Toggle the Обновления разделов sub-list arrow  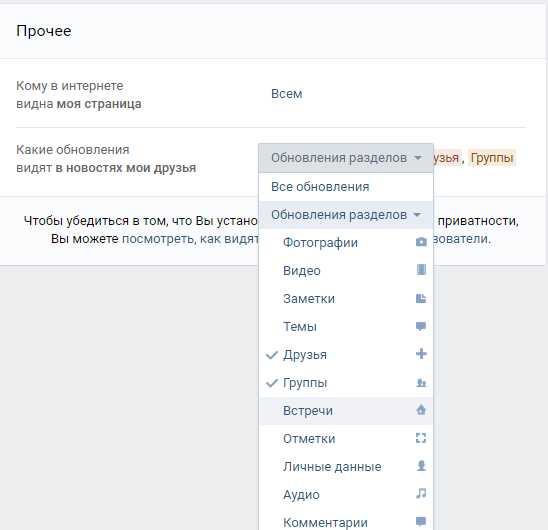pyautogui.click(x=417, y=214)
